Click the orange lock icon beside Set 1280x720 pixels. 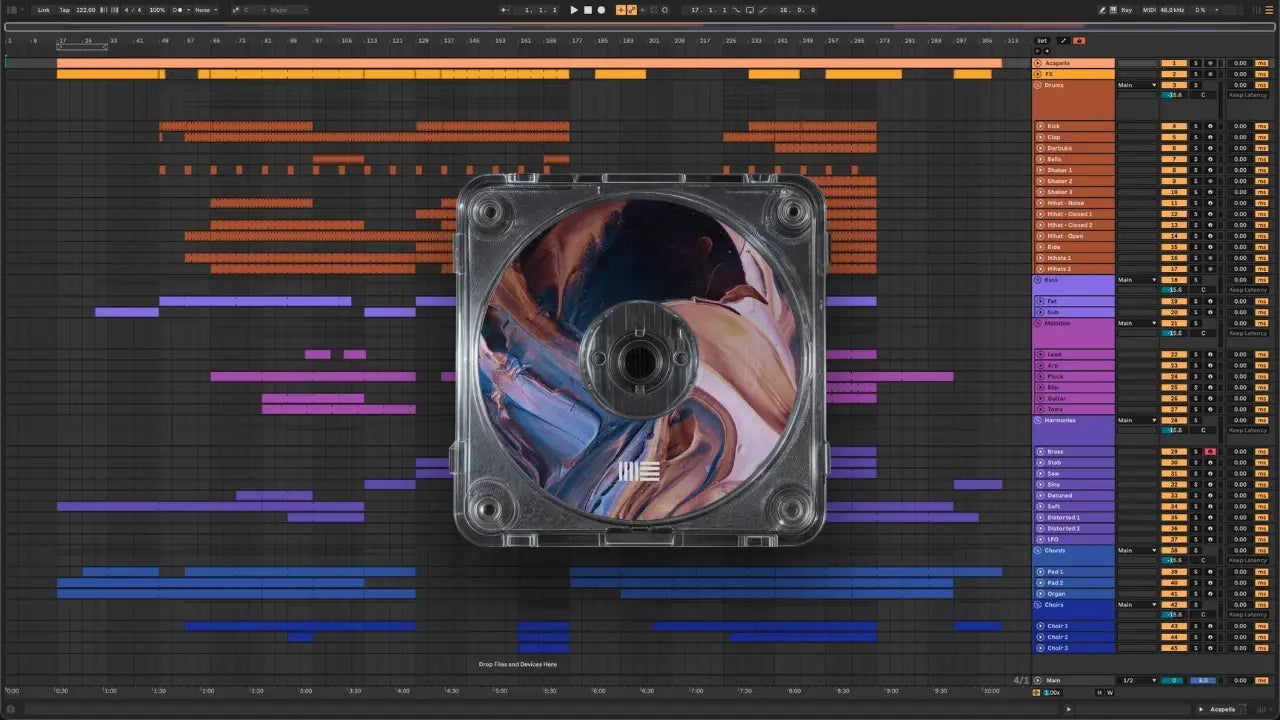pyautogui.click(x=1079, y=41)
